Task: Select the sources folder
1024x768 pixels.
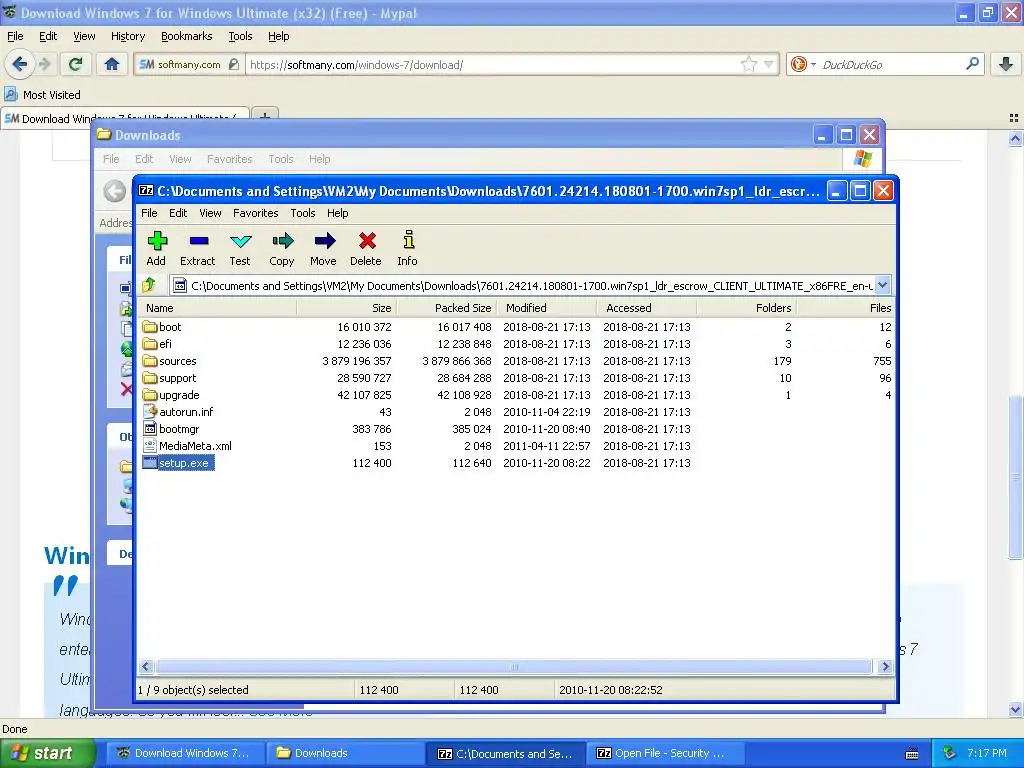Action: (x=169, y=360)
